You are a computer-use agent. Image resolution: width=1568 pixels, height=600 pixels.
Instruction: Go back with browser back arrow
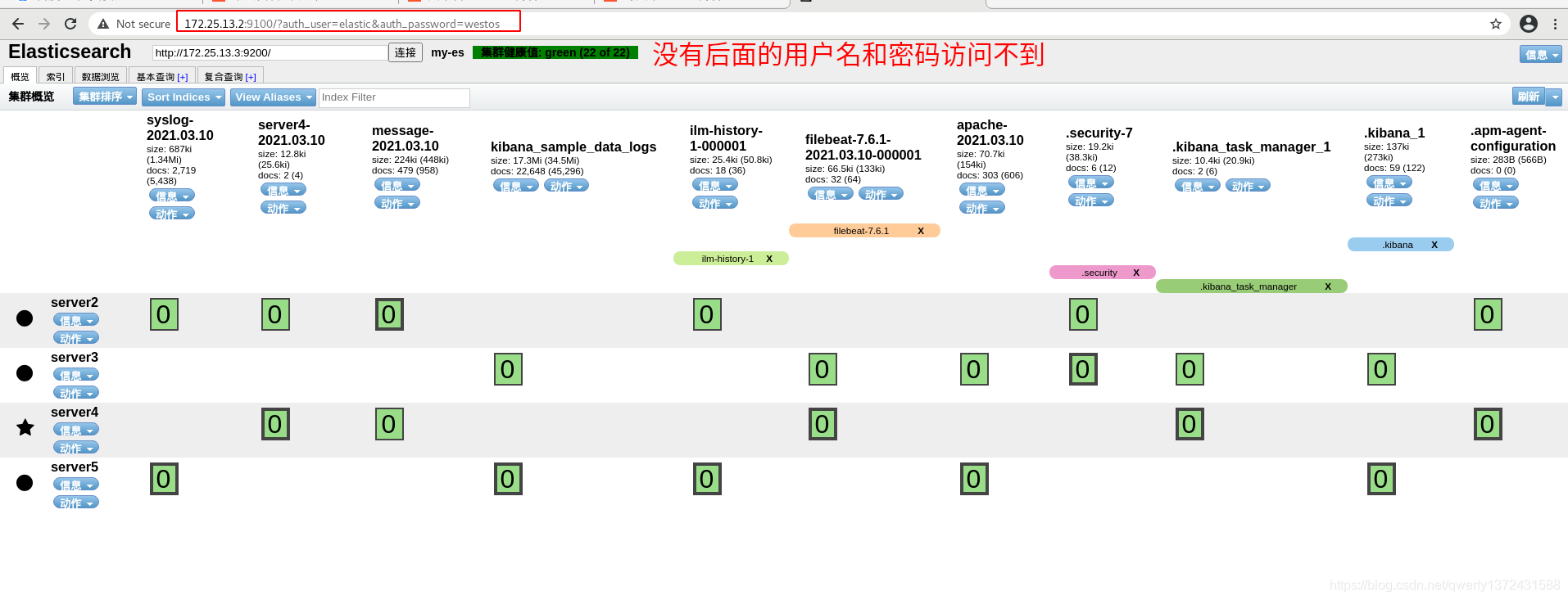18,24
